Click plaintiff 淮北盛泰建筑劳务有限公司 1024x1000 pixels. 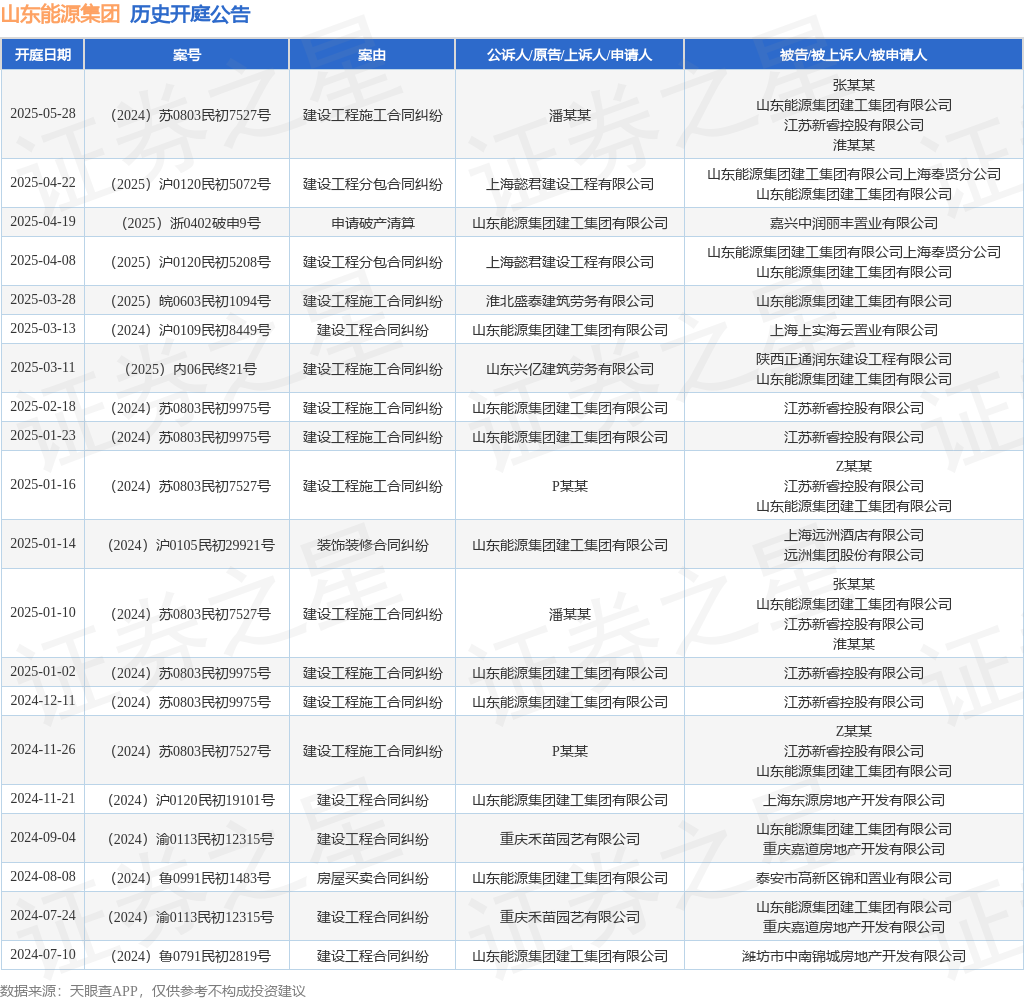[569, 301]
